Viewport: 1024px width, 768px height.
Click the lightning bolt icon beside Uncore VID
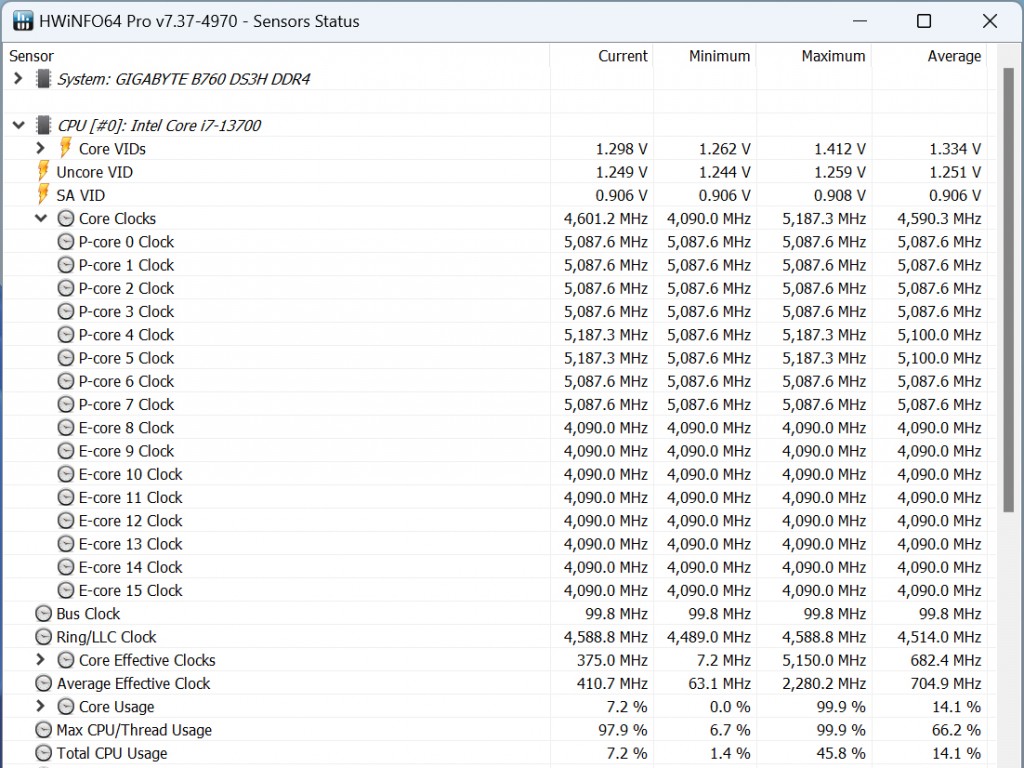[43, 172]
